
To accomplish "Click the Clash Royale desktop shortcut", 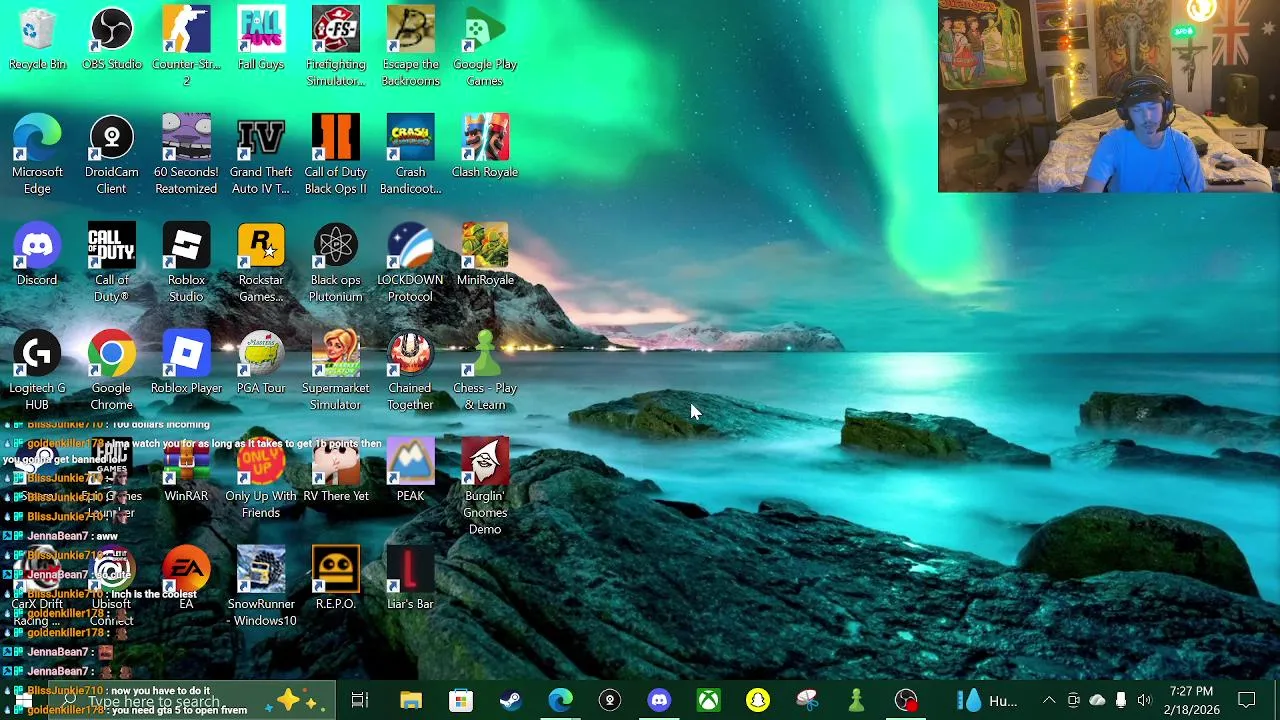I will click(x=485, y=148).
